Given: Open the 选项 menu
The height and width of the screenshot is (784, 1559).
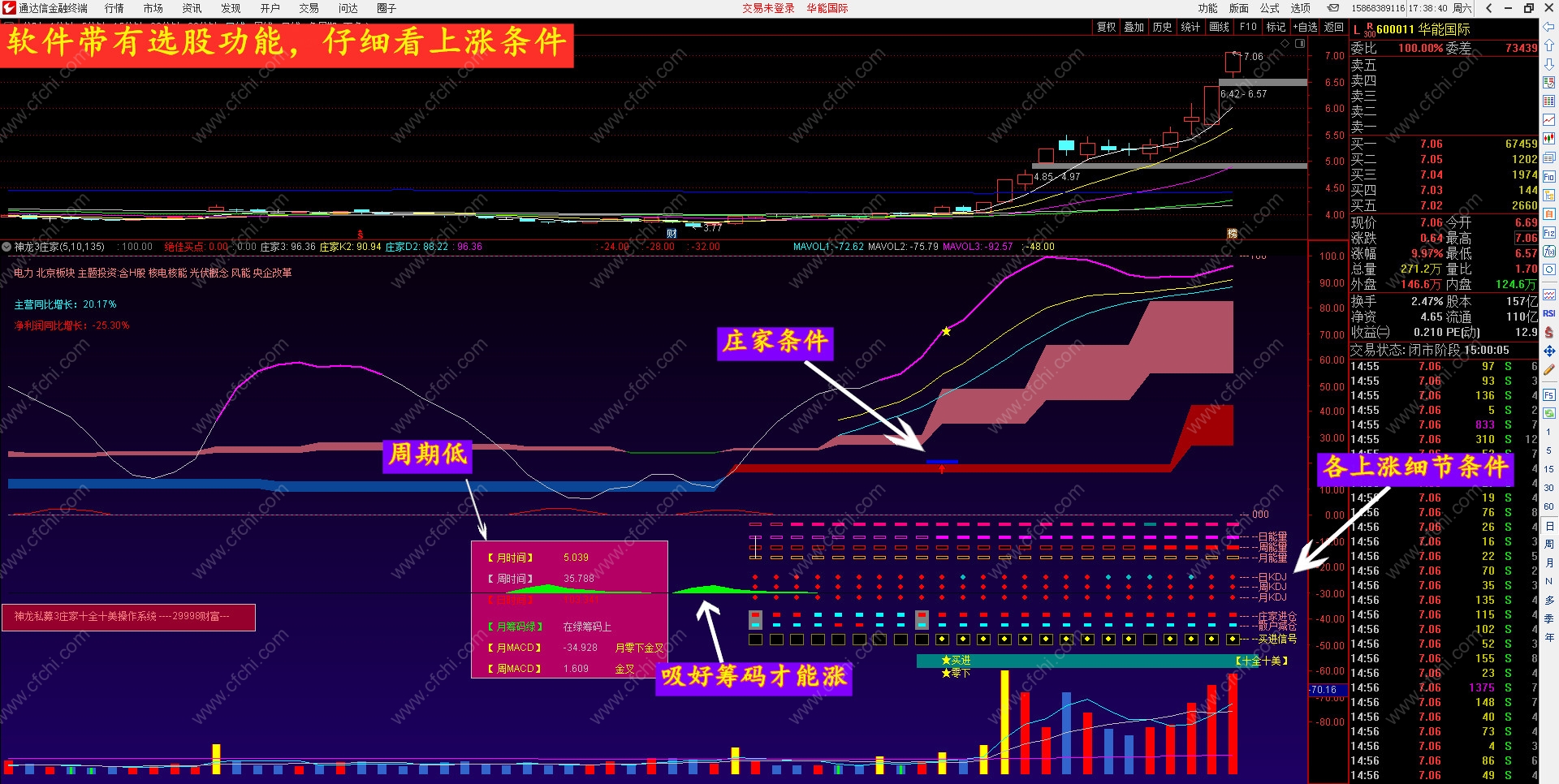Looking at the screenshot, I should 1301,8.
